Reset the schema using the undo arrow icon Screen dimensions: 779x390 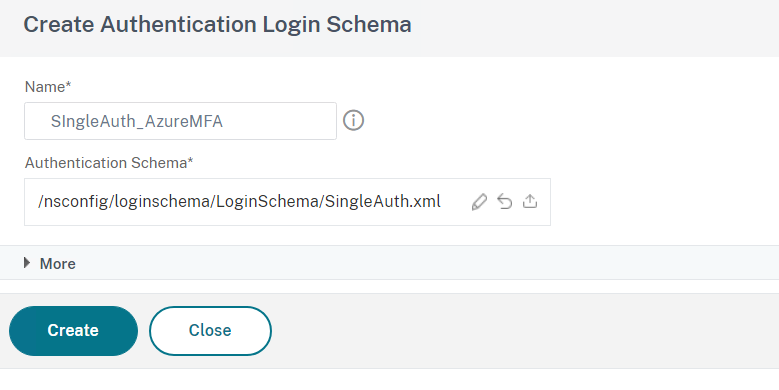tap(505, 202)
